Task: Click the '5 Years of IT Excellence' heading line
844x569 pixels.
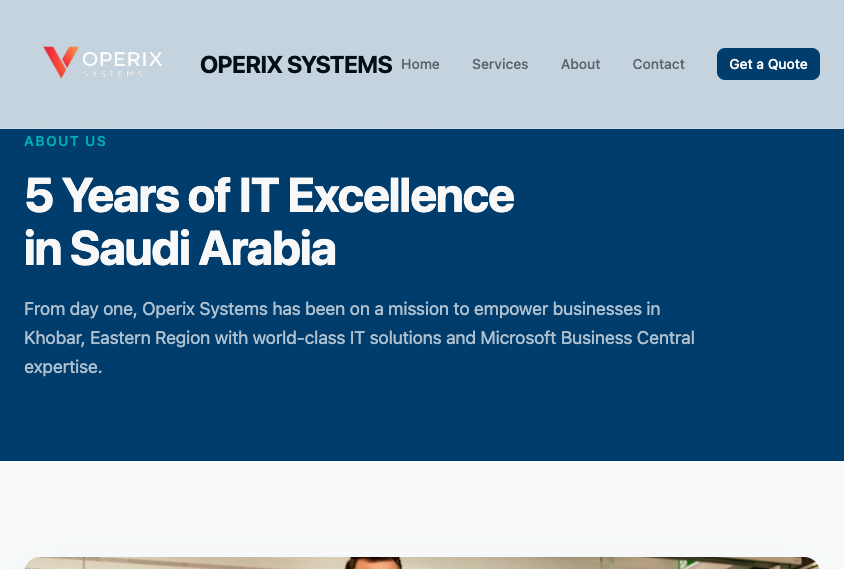Action: coord(268,195)
